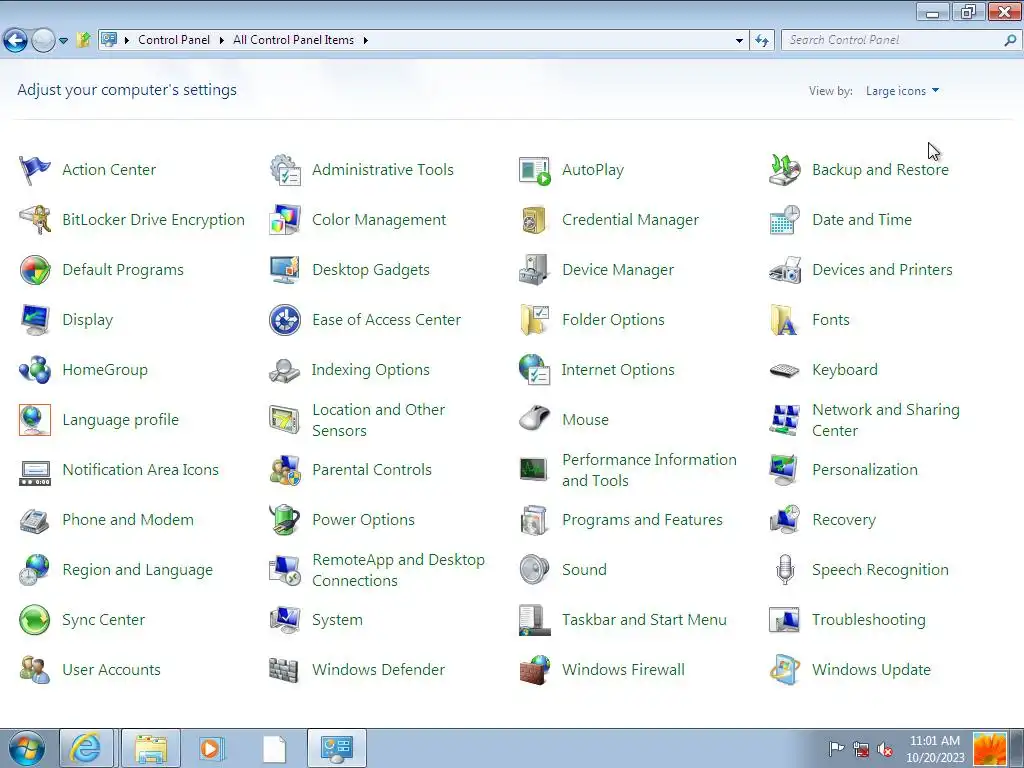Launch Internet Explorer from the taskbar

(x=86, y=748)
